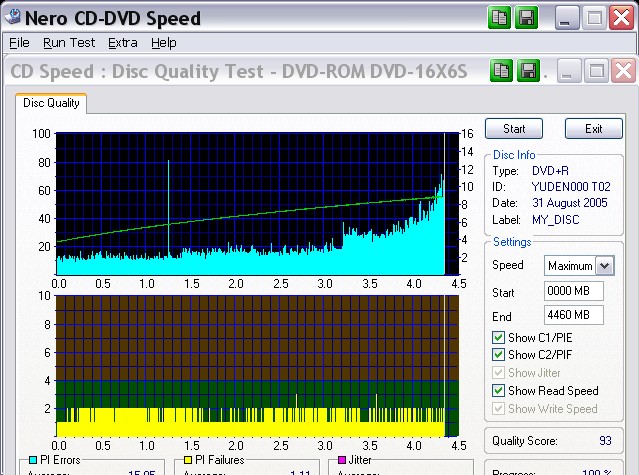Click the copy icon in the Disc Quality Test bar
The image size is (639, 475).
[x=501, y=71]
